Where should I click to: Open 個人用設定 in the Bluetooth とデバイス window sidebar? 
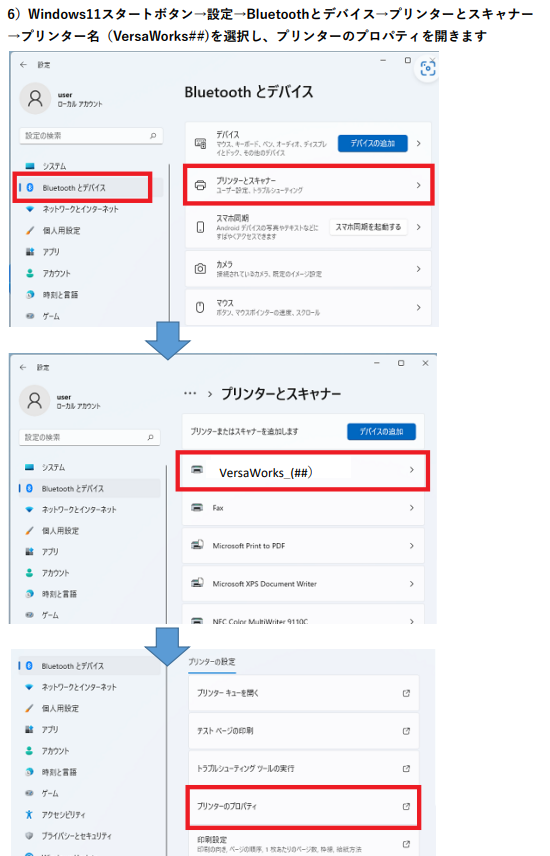tap(54, 230)
